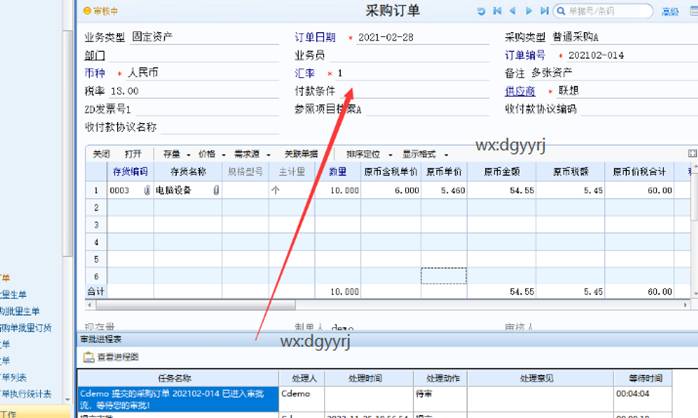Click the 打开 button above the grid
The height and width of the screenshot is (418, 698).
133,155
